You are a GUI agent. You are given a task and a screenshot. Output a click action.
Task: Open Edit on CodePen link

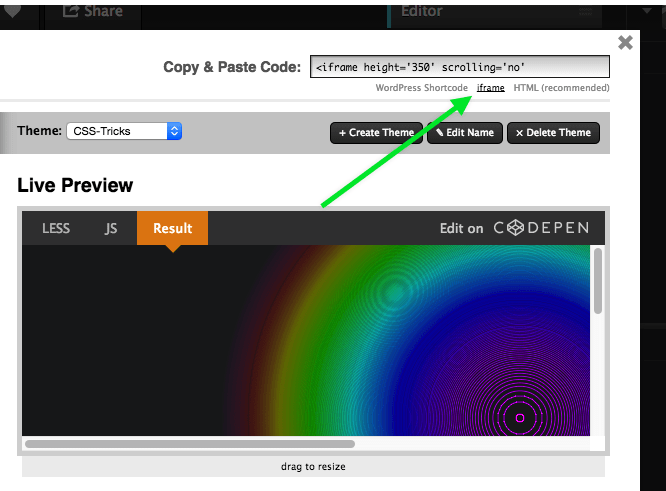[x=514, y=229]
